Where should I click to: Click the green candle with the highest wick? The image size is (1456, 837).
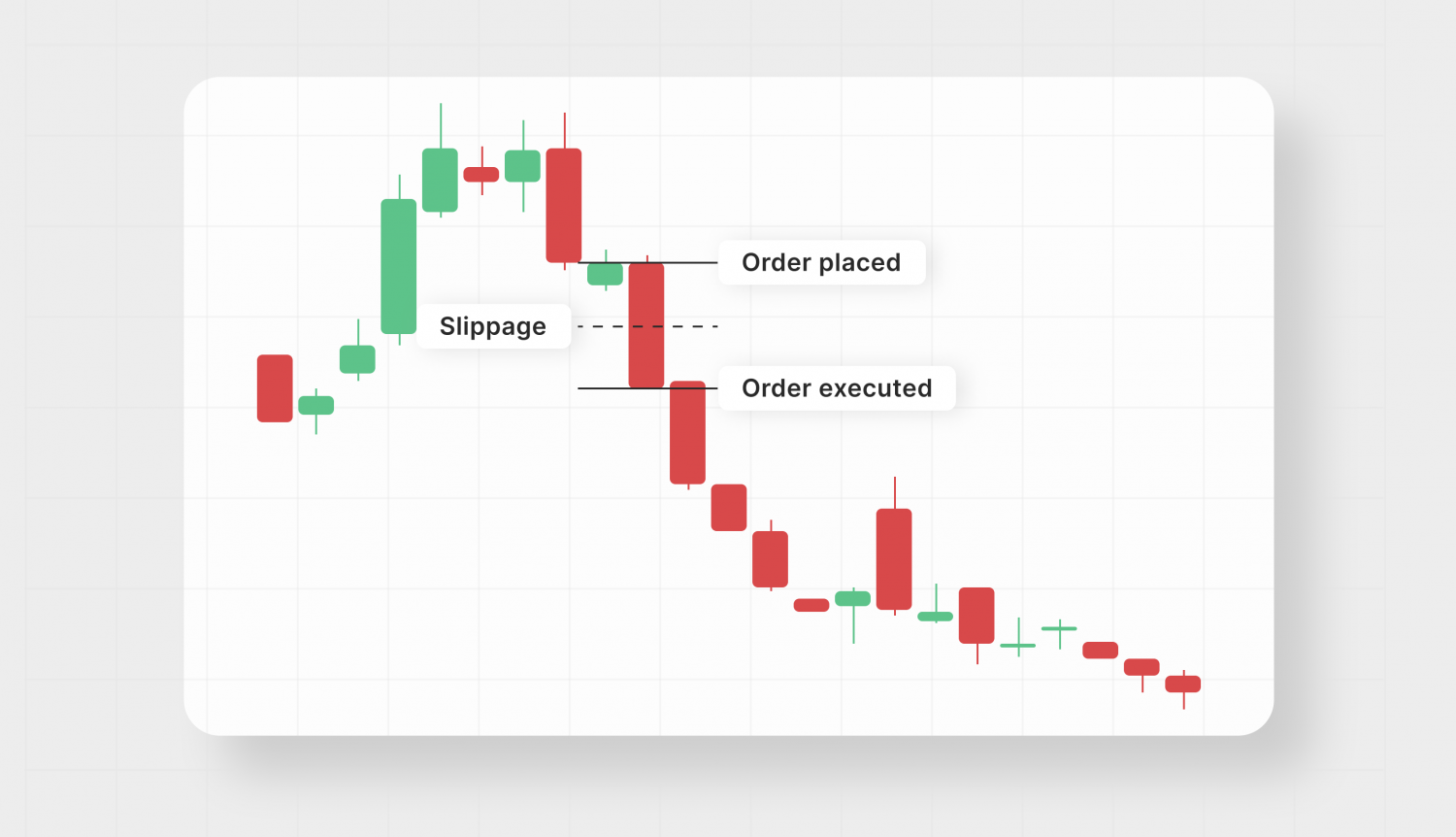pos(441,180)
